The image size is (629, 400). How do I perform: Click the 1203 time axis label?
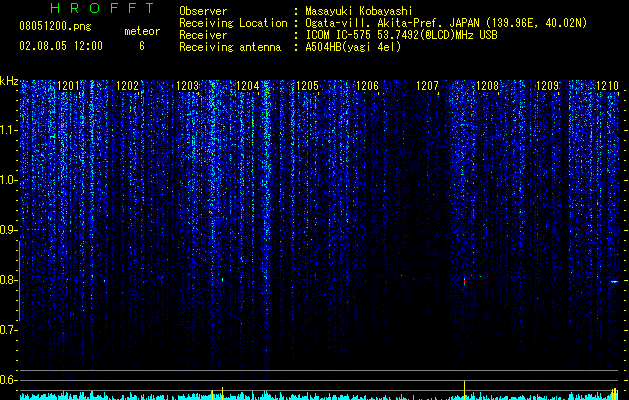[x=188, y=85]
